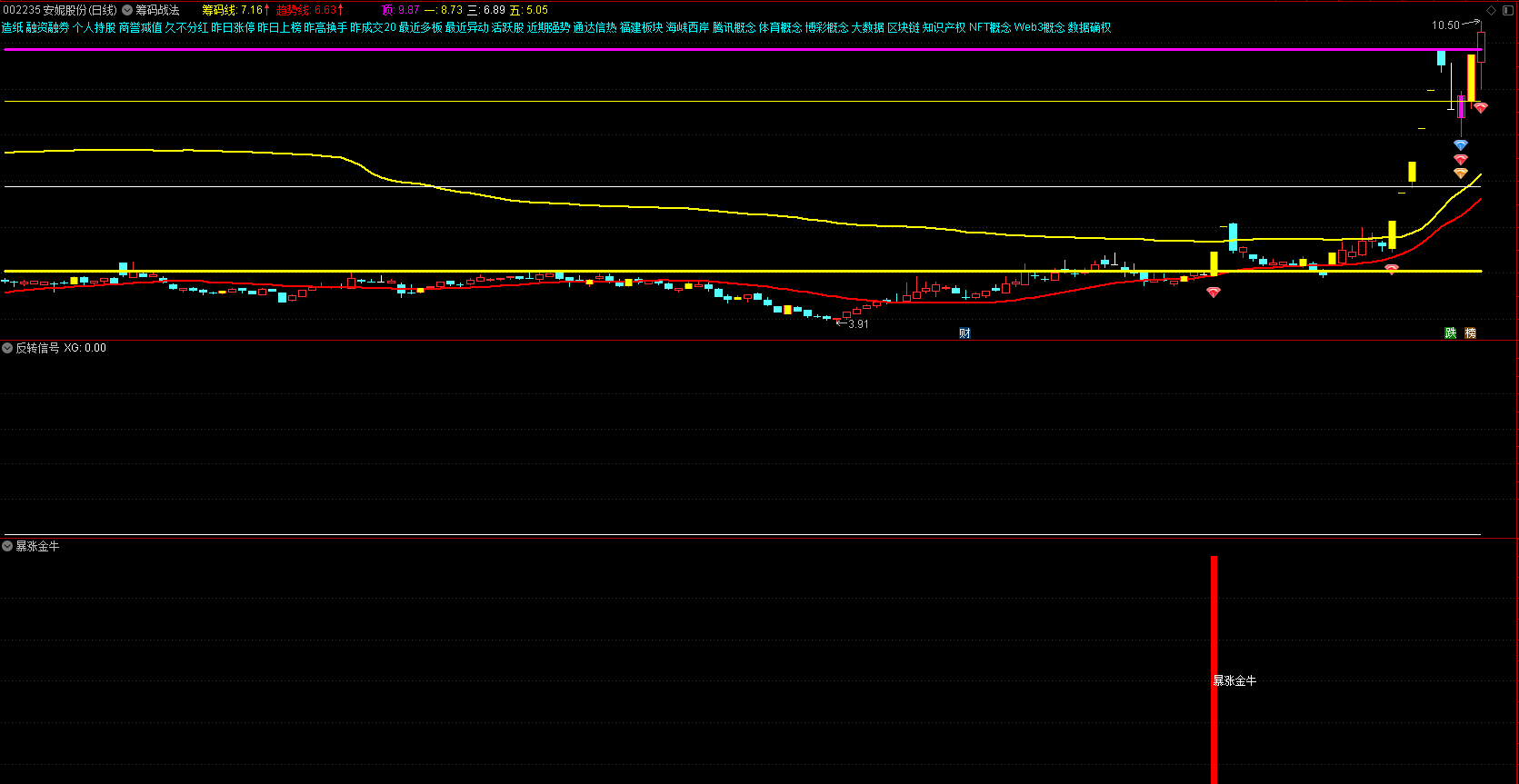Open the 通达信热 tag
Viewport: 1519px width, 784px height.
(x=595, y=27)
